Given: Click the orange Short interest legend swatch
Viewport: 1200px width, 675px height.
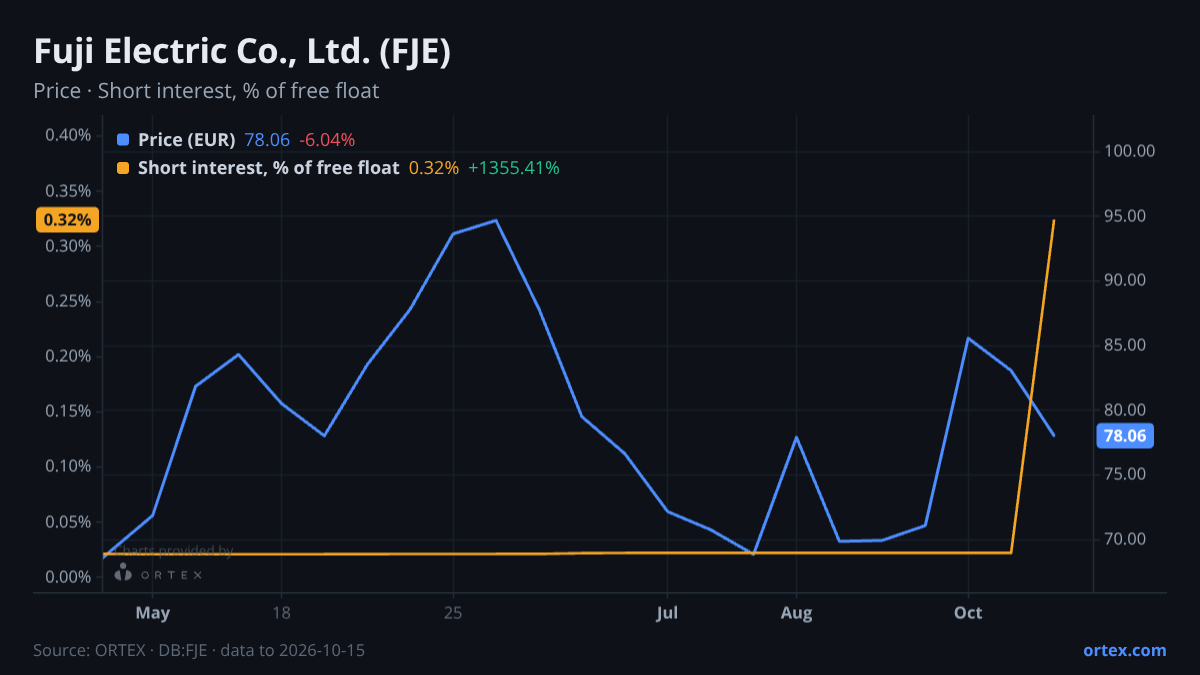Looking at the screenshot, I should [123, 168].
